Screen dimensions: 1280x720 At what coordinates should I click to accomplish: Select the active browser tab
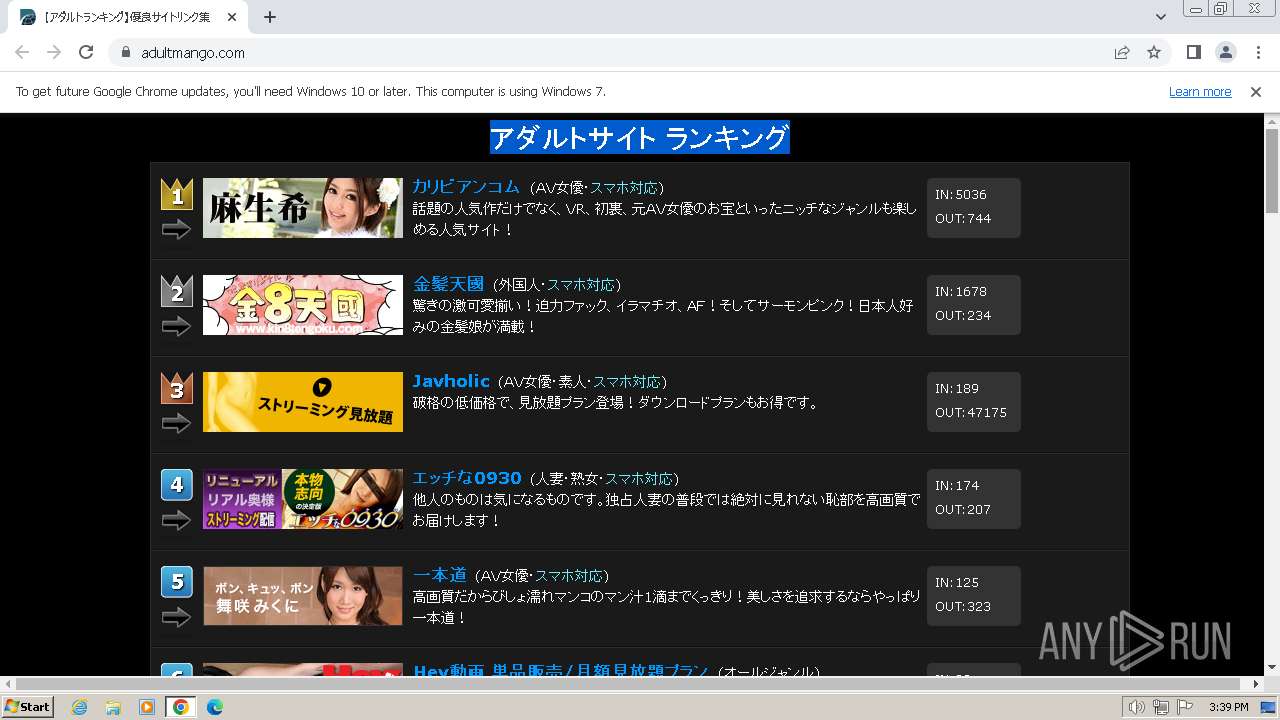pos(128,17)
